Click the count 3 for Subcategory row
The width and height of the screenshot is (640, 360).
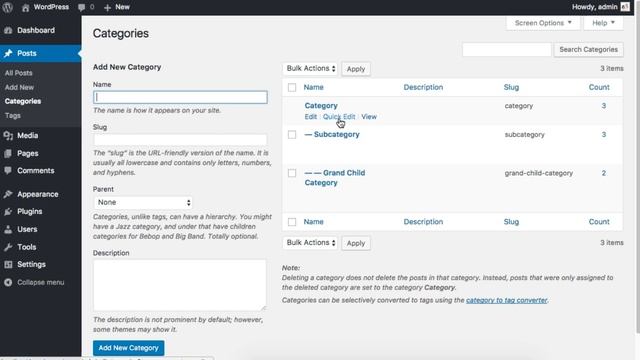(604, 135)
